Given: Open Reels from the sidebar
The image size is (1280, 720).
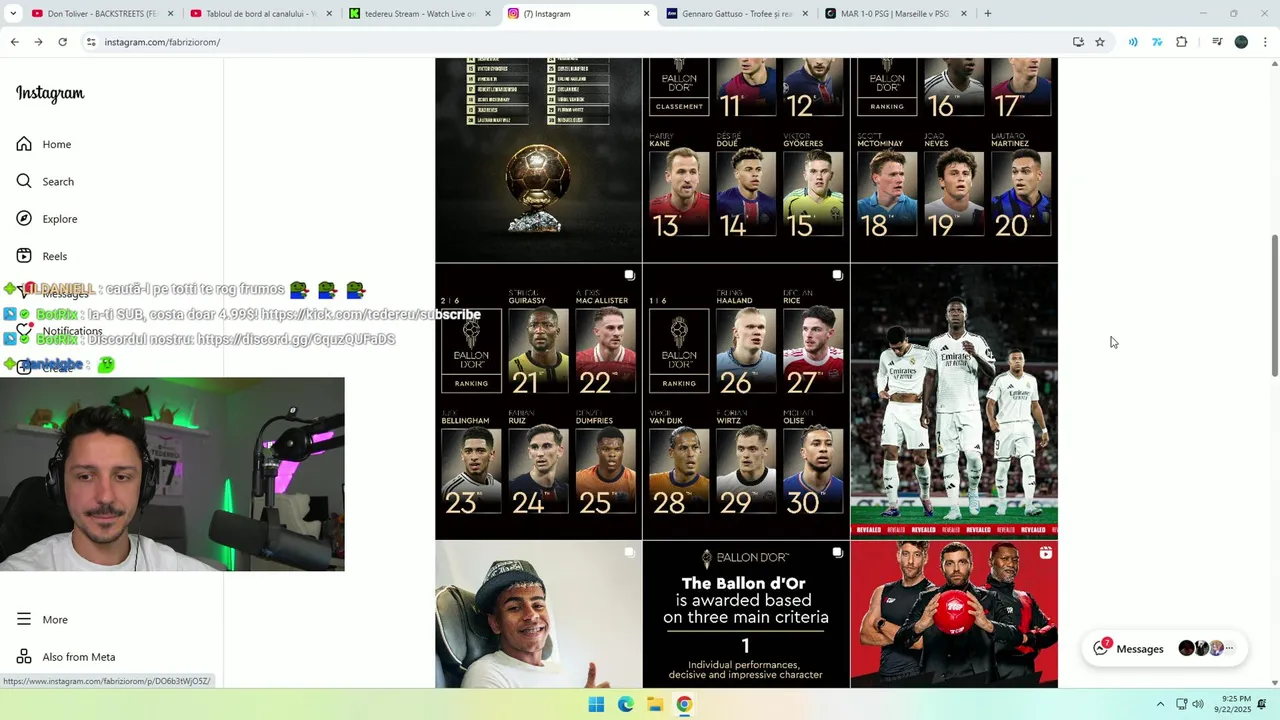Looking at the screenshot, I should click(x=42, y=256).
